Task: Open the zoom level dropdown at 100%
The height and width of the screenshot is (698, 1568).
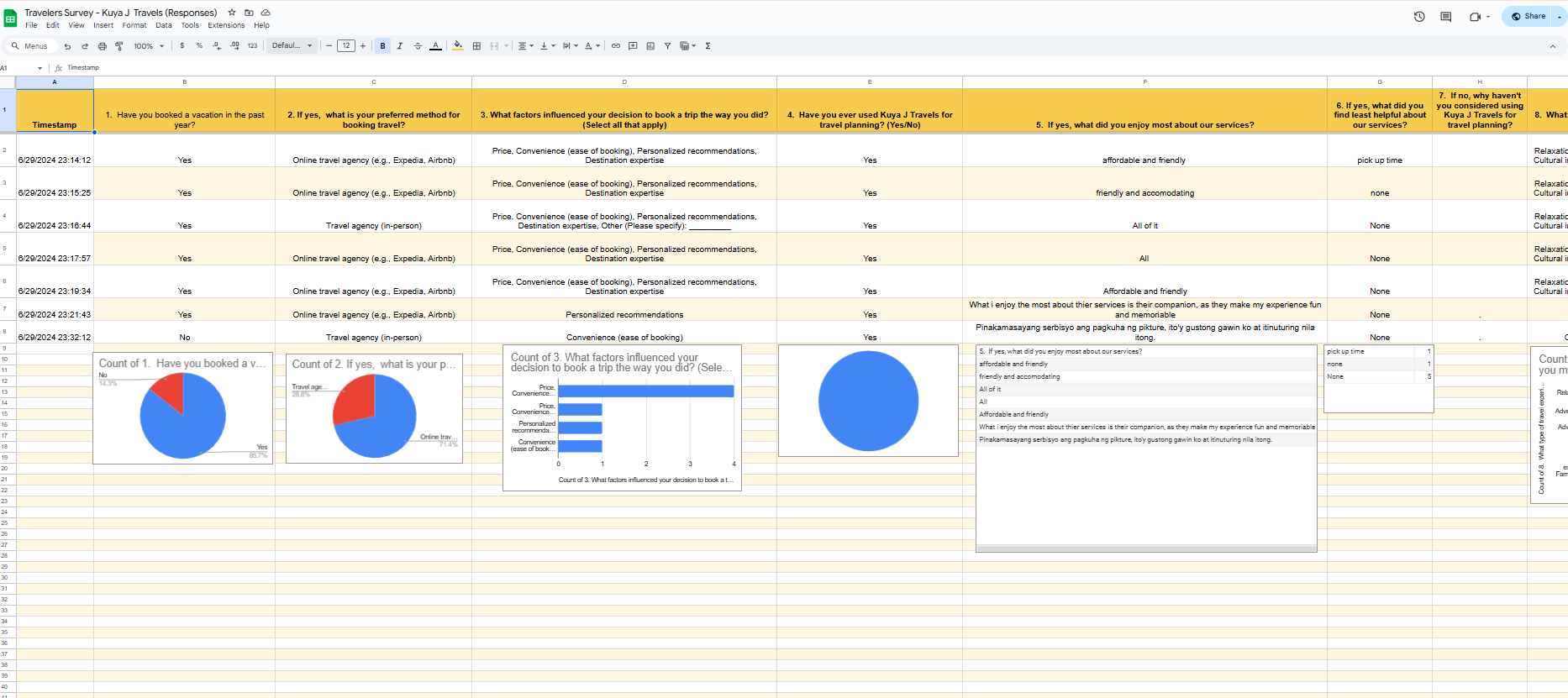Action: [x=149, y=46]
